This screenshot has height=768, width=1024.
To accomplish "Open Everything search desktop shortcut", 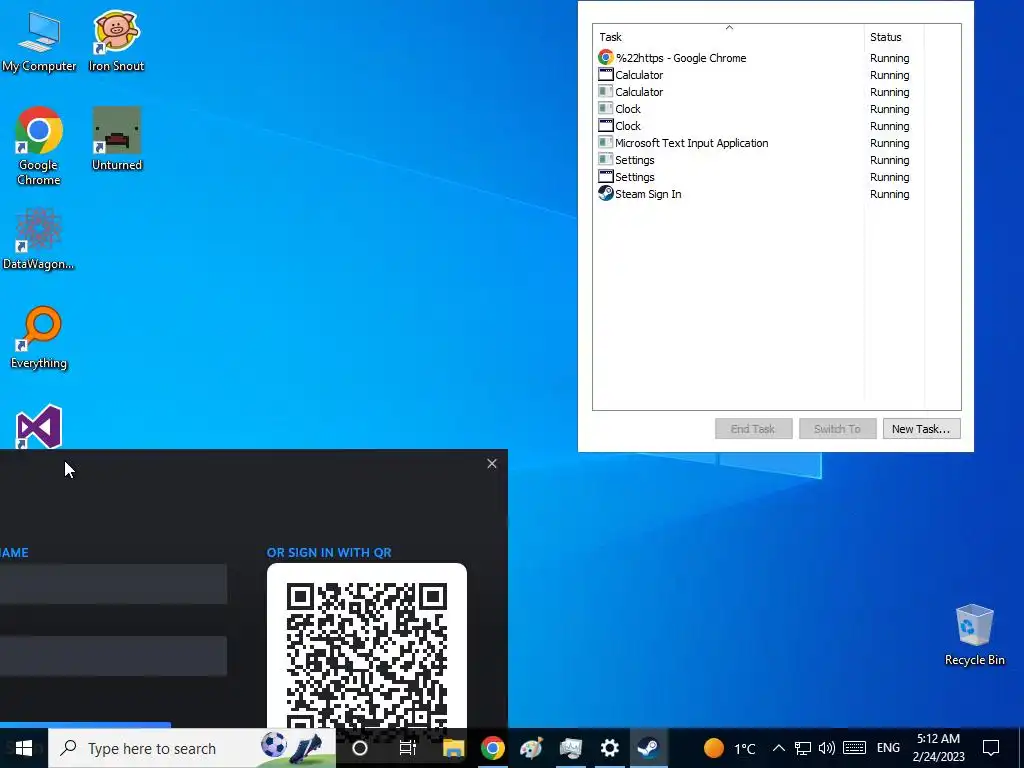I will [x=39, y=338].
